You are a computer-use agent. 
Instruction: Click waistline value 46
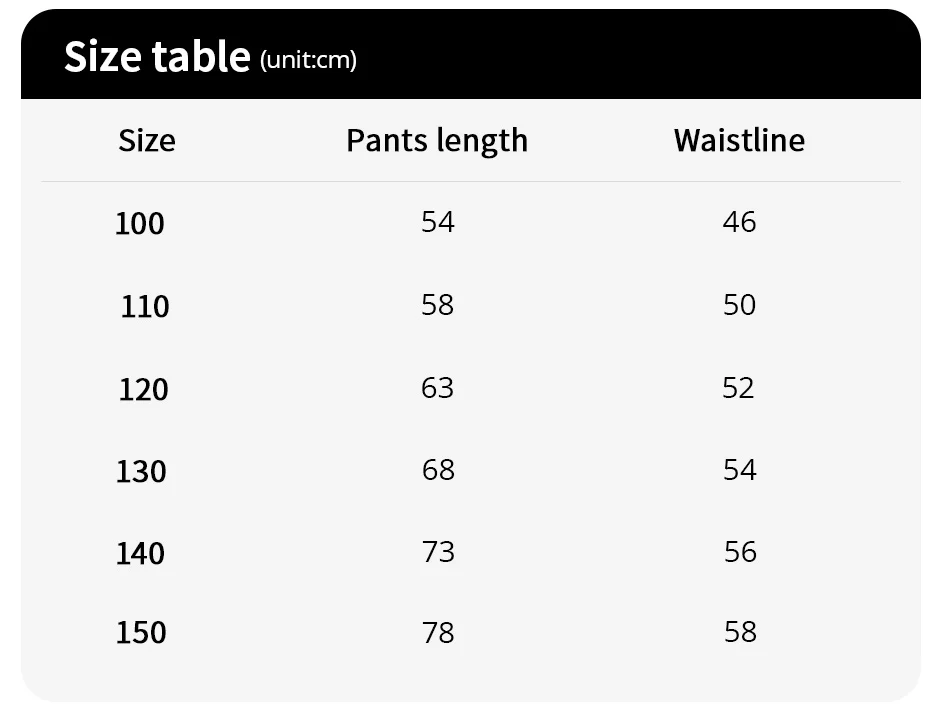[x=739, y=222]
